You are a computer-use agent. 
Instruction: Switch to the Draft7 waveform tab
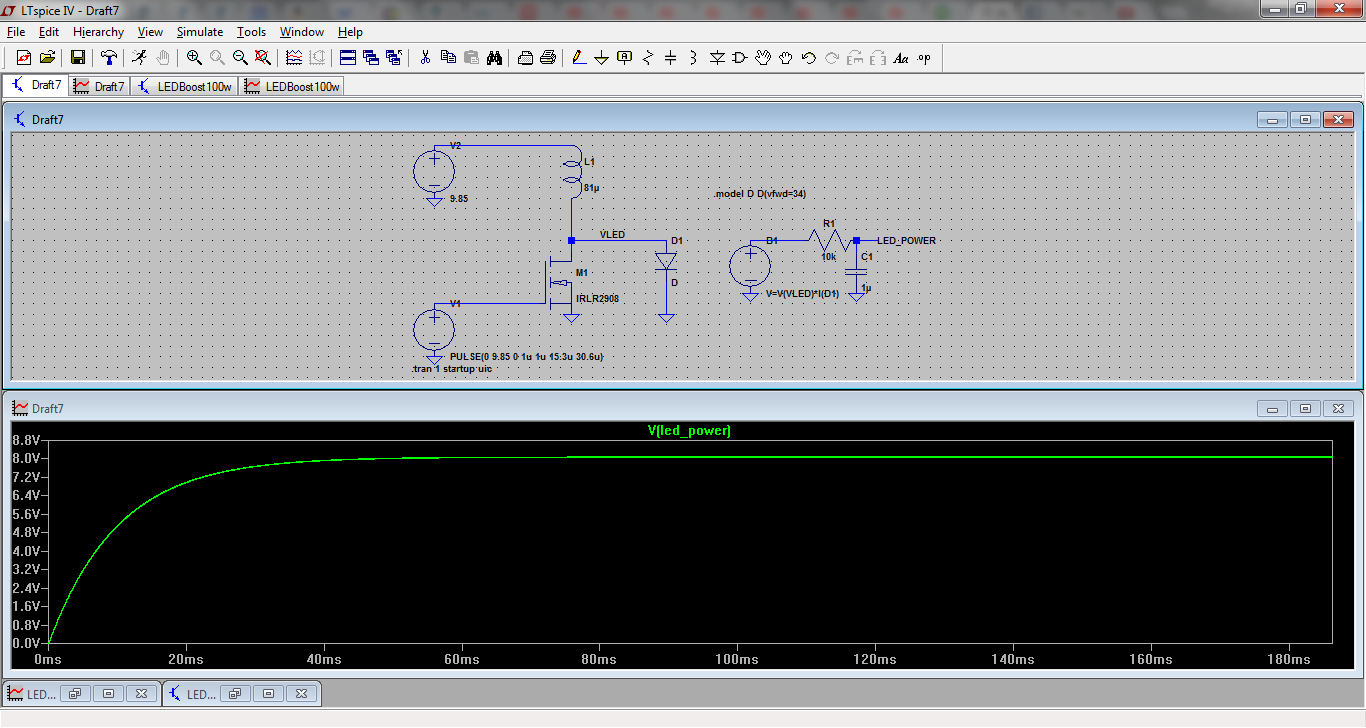(100, 86)
